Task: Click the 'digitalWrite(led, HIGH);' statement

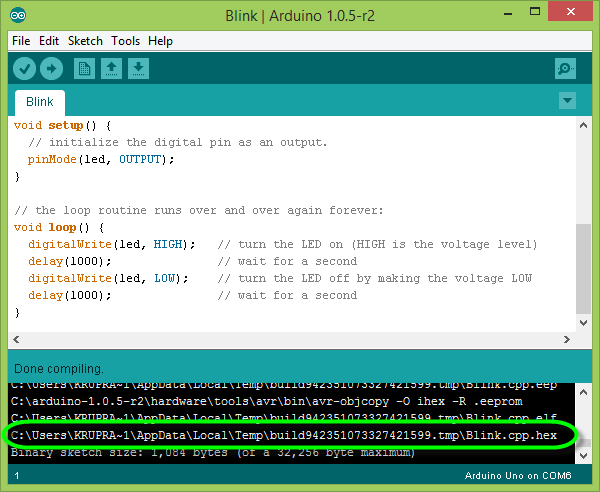Action: (112, 244)
